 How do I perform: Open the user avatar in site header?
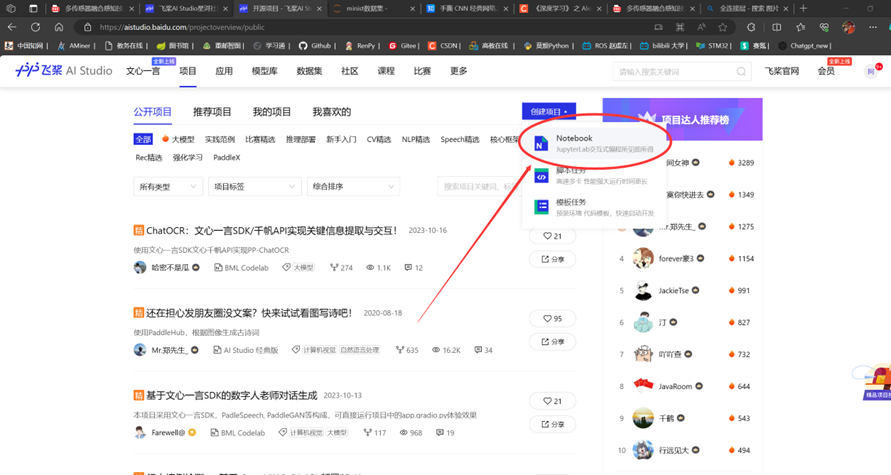tap(871, 71)
